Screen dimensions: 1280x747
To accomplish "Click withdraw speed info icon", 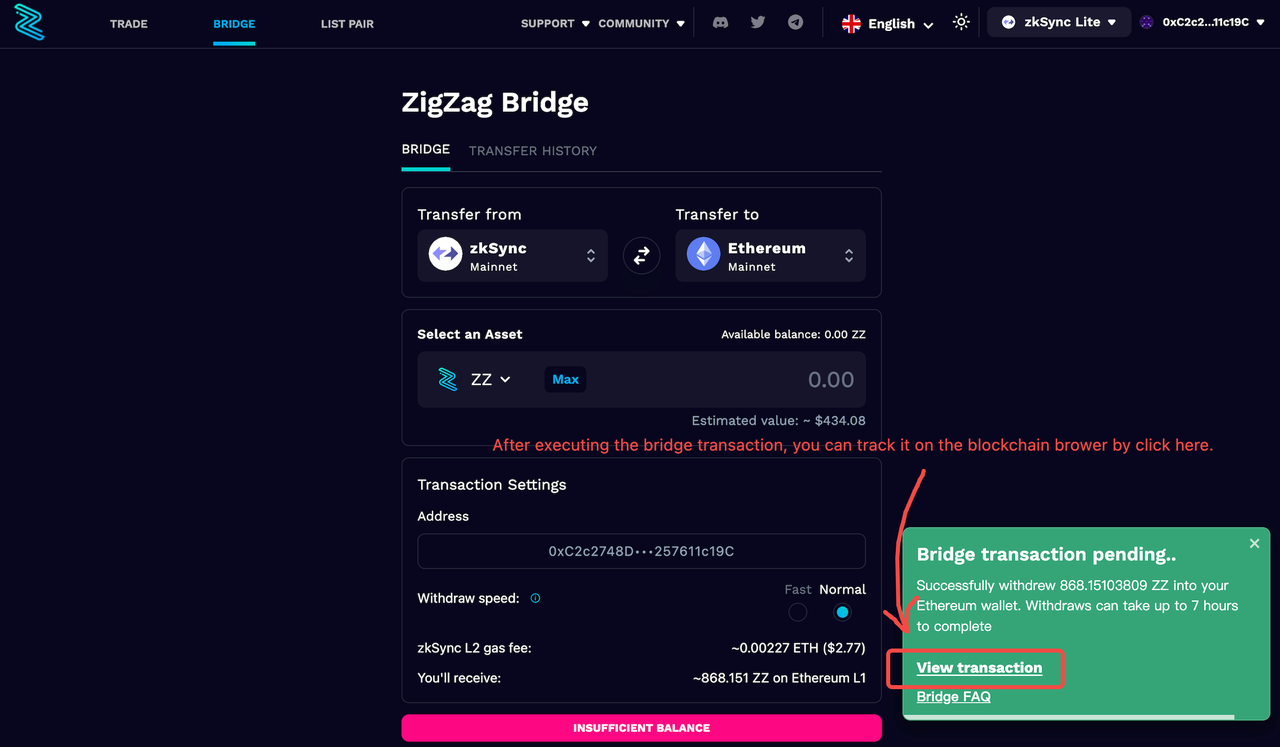I will tap(535, 599).
